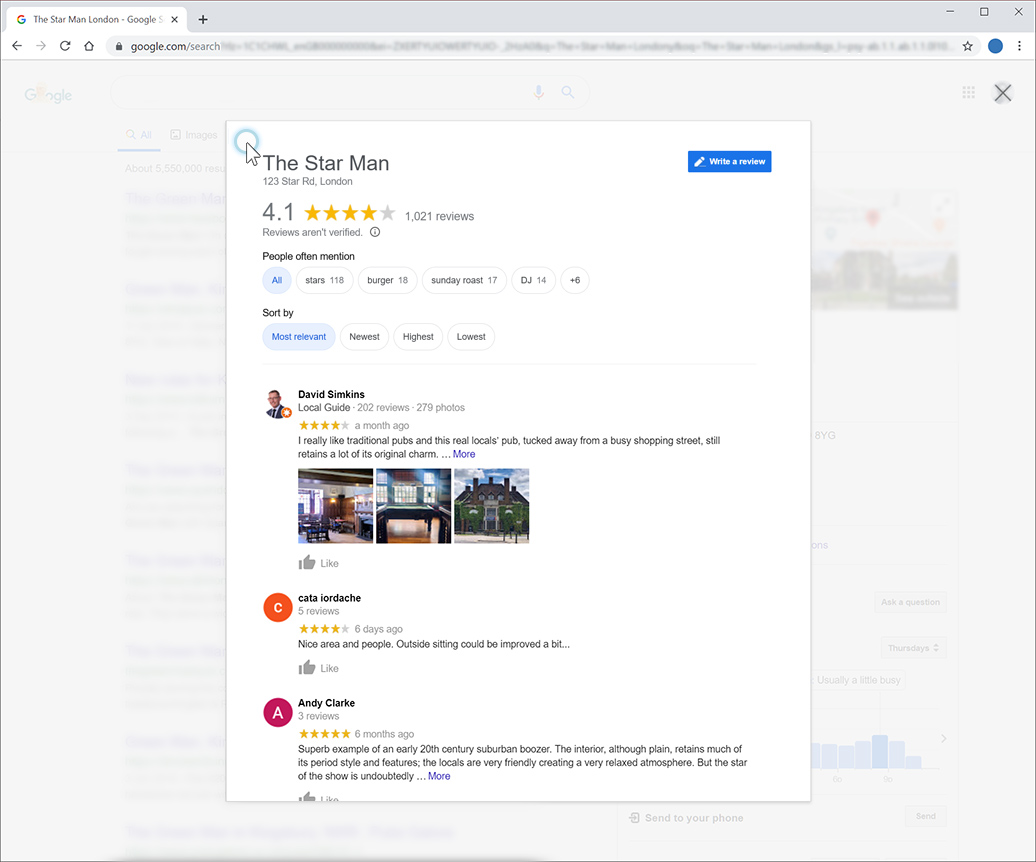Filter reviews by 'burger' mention
Screen dimensions: 1036x862
387,281
